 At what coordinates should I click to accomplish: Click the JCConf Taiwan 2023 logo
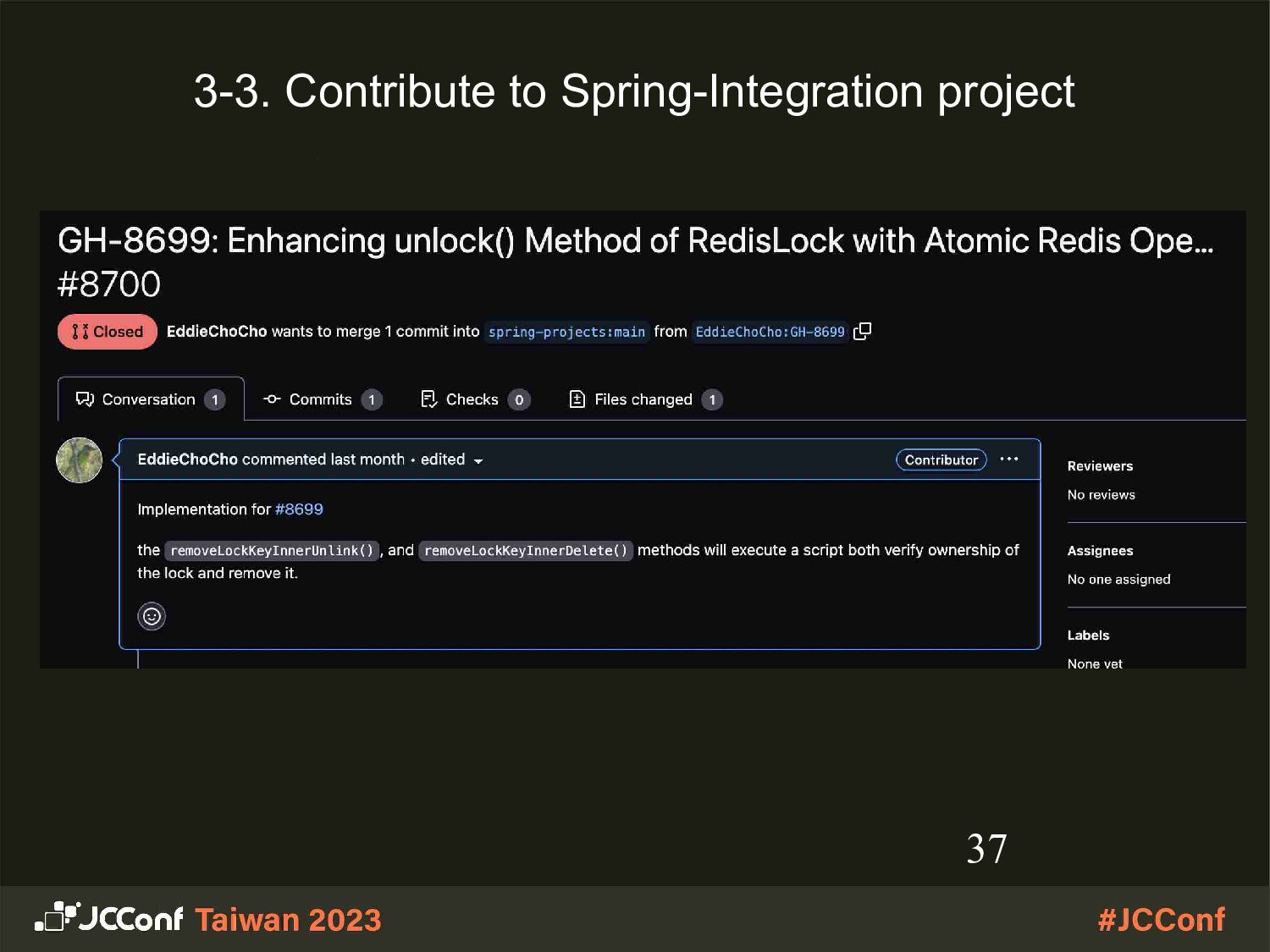(208, 919)
